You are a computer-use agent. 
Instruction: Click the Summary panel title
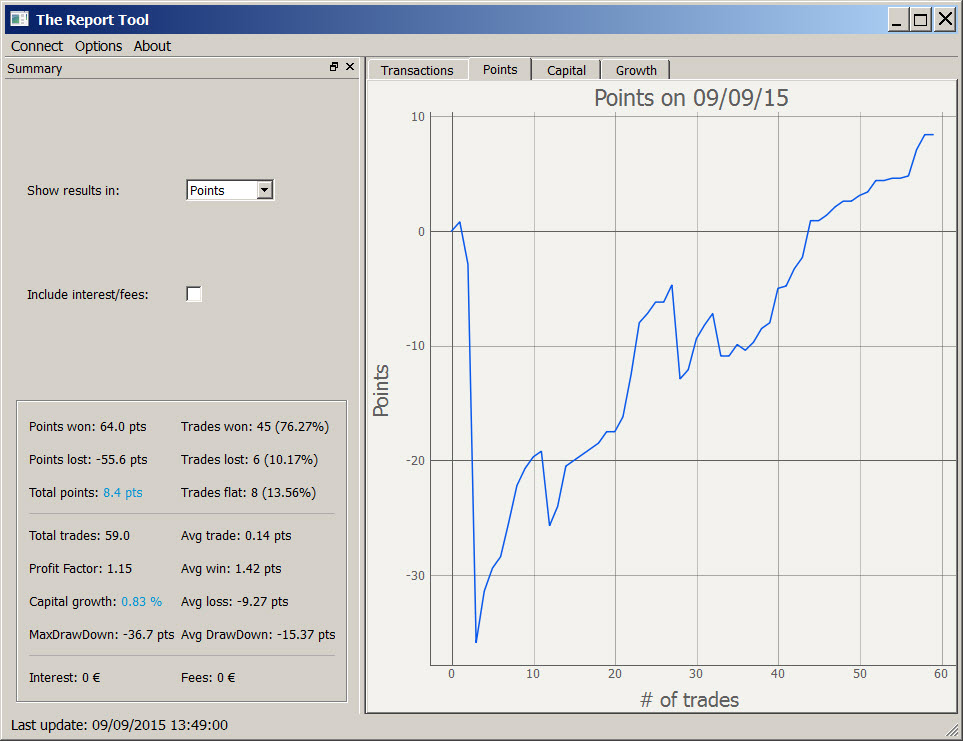(x=34, y=69)
